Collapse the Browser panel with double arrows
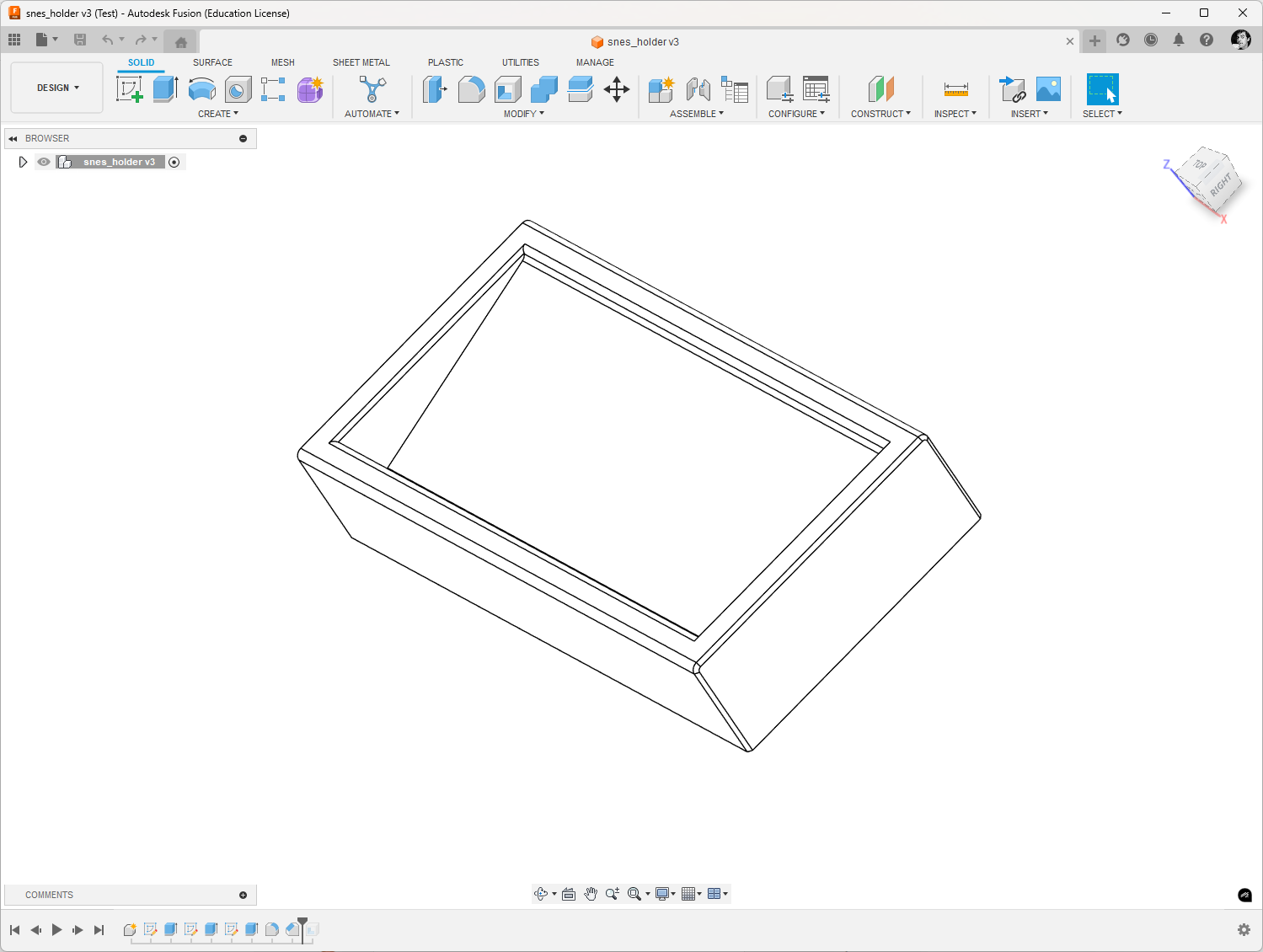The height and width of the screenshot is (952, 1263). [x=13, y=138]
